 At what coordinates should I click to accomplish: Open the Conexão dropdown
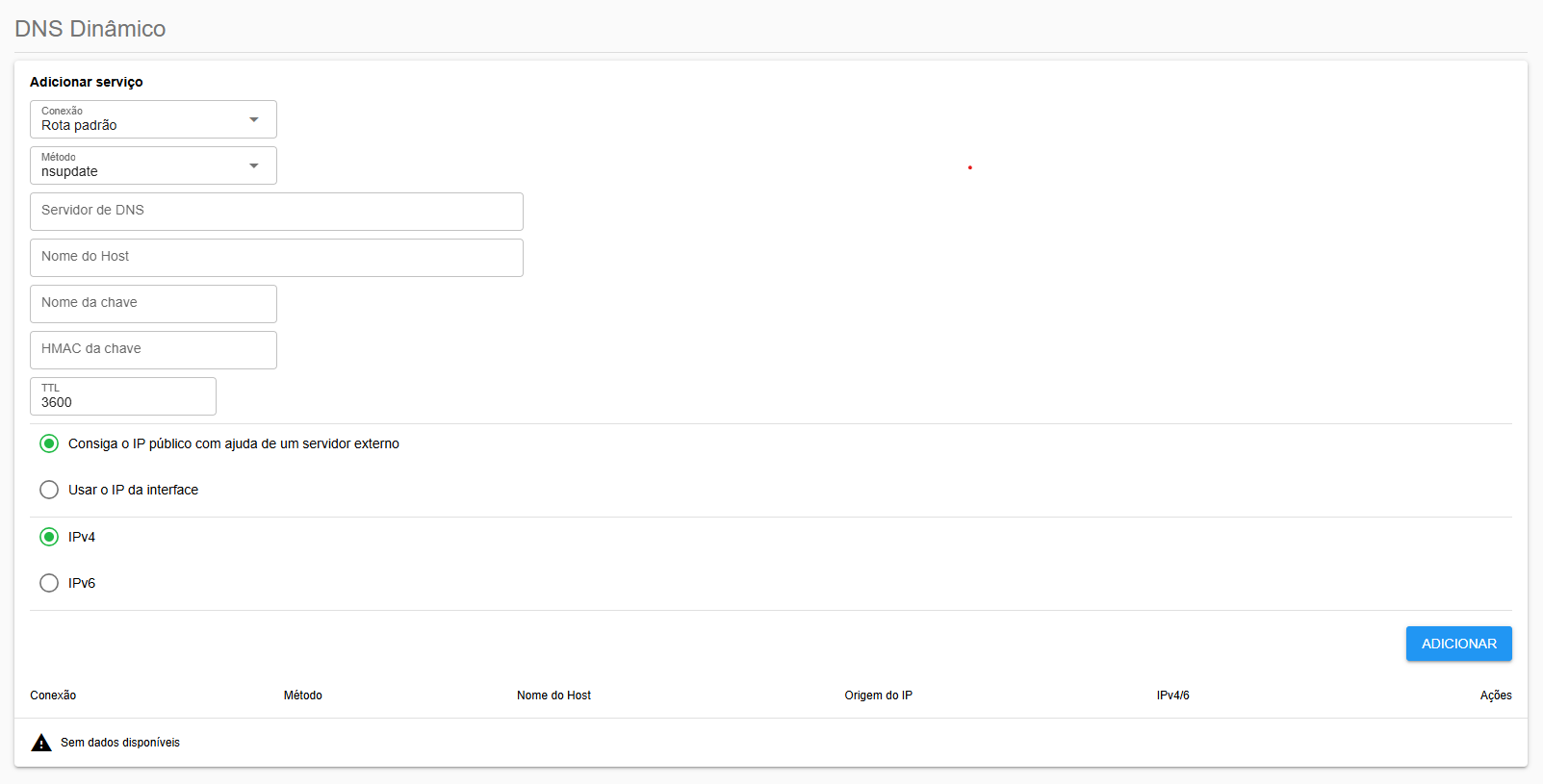[x=153, y=119]
